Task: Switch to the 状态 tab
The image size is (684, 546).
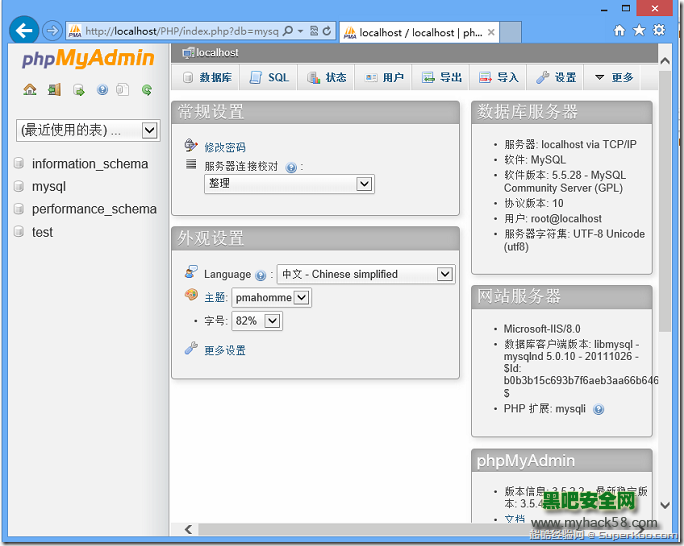Action: (x=326, y=78)
